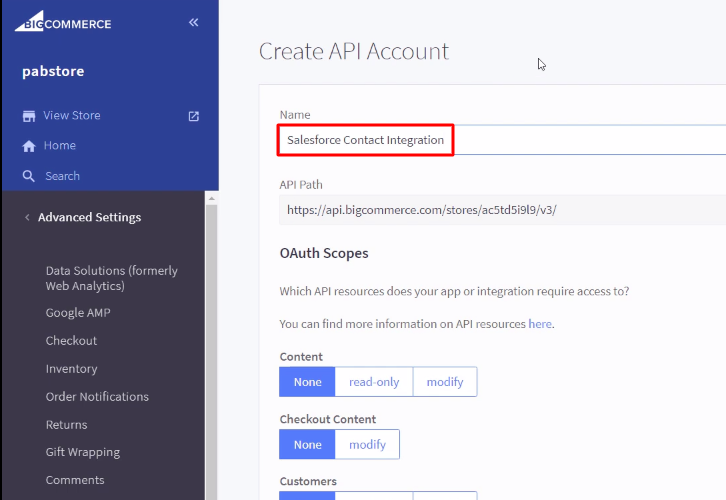Open Checkout settings in sidebar

coord(71,341)
